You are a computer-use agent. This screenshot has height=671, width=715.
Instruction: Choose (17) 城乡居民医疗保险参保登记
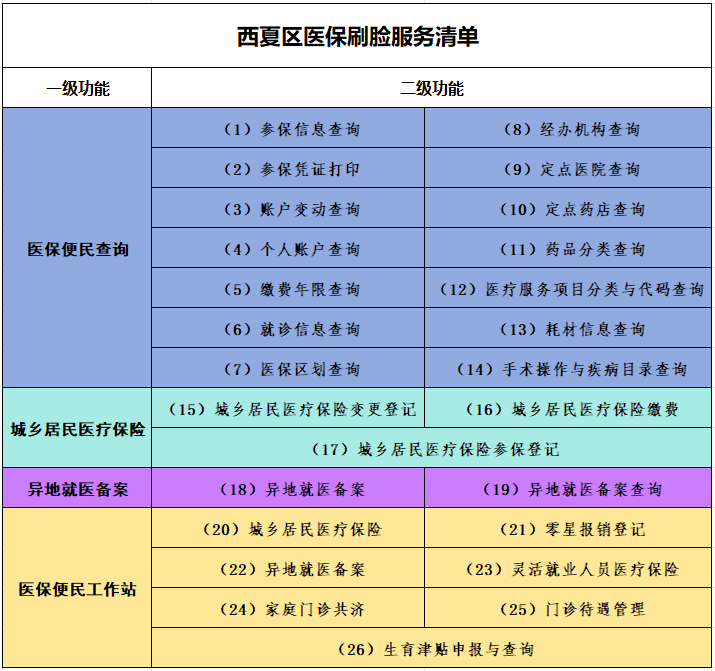click(433, 449)
